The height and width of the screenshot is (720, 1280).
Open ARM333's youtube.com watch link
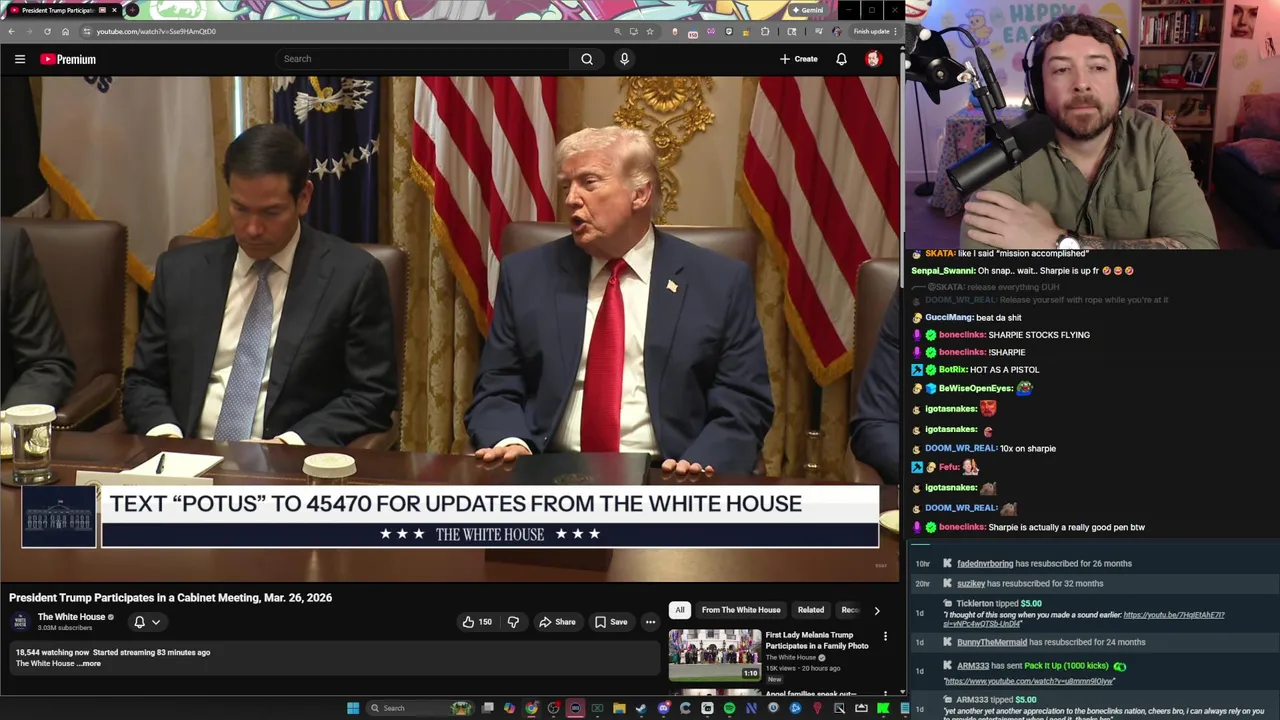point(1029,681)
